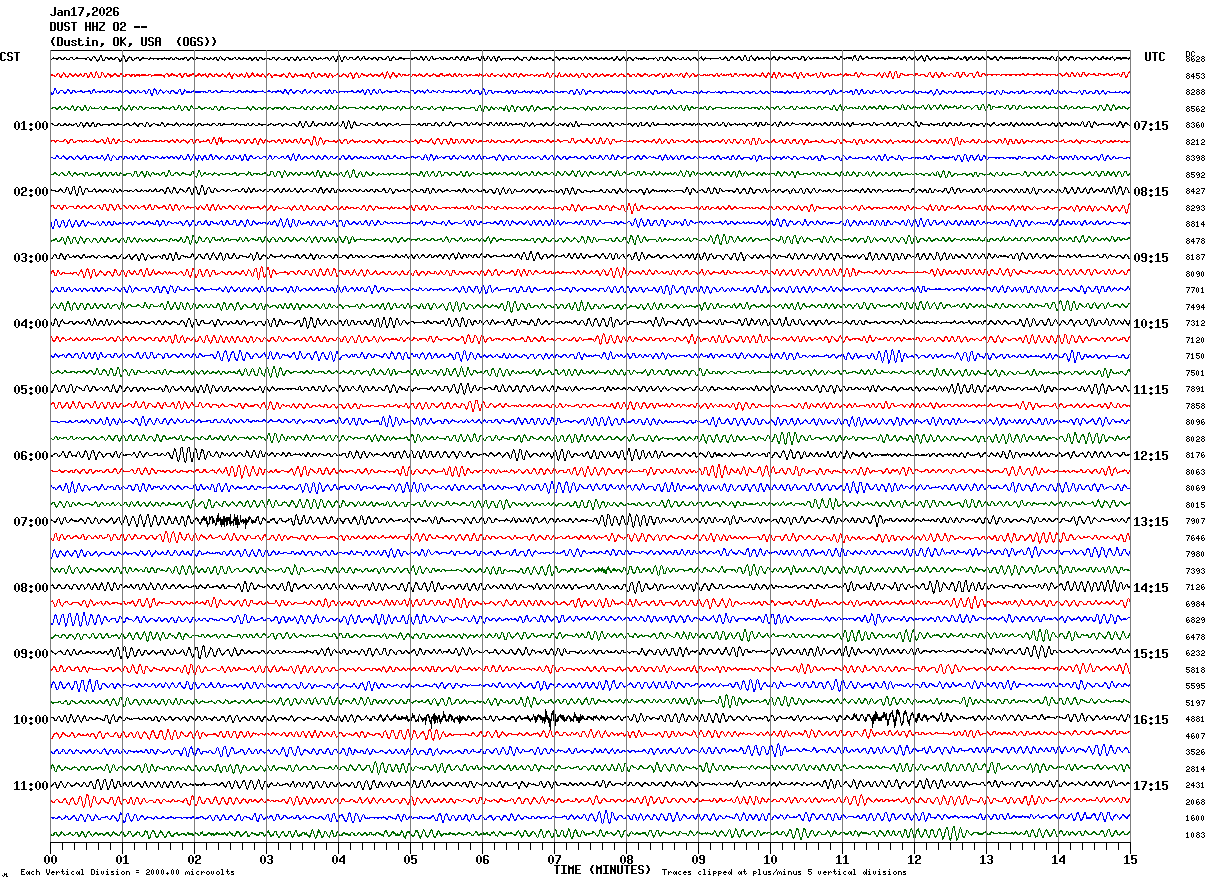Viewport: 1210px width, 886px height.
Task: Select the 10:00 CST row label
Action: coord(30,720)
